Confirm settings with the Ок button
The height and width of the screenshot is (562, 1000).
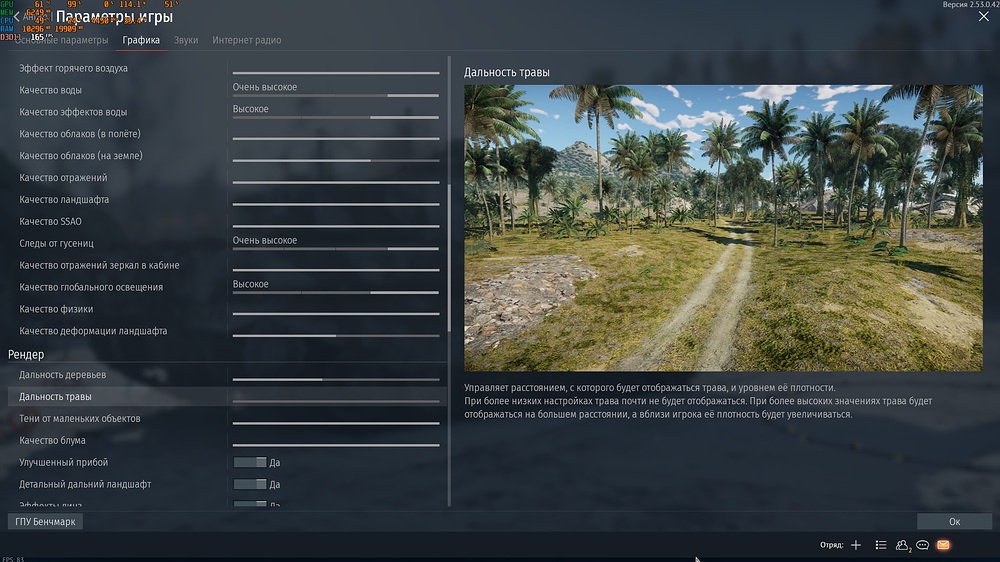tap(954, 522)
